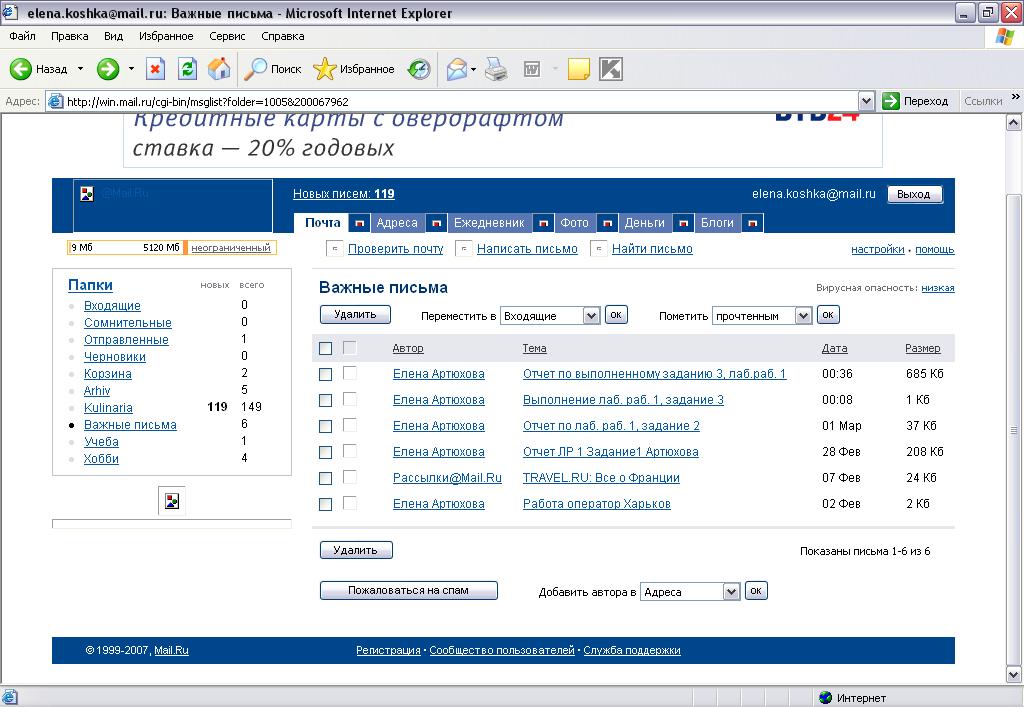The height and width of the screenshot is (707, 1024).
Task: Select checkbox for TRAVEL.RU email
Action: 325,479
